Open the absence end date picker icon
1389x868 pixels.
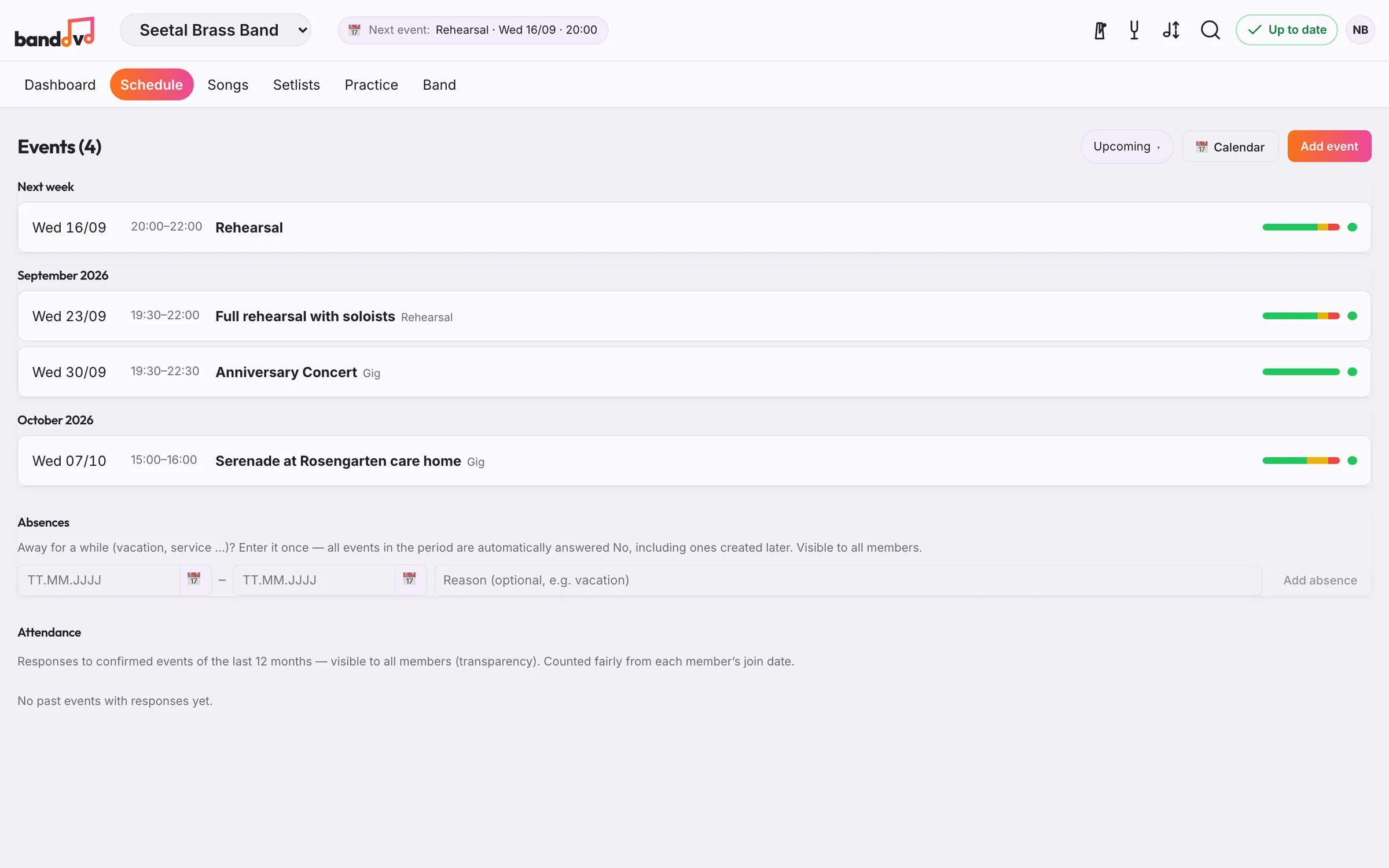(x=409, y=579)
